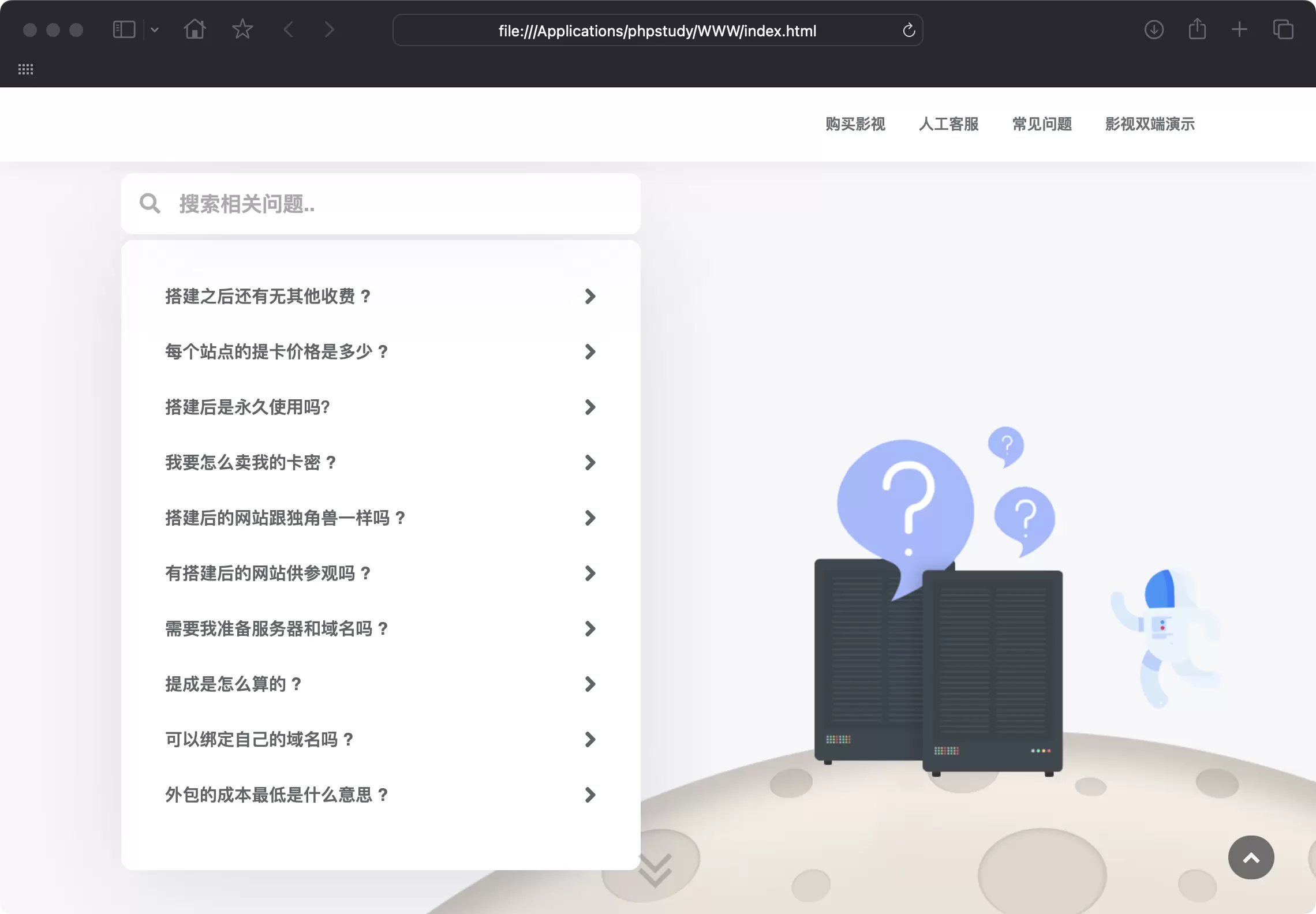Go to the home page icon

(x=195, y=29)
